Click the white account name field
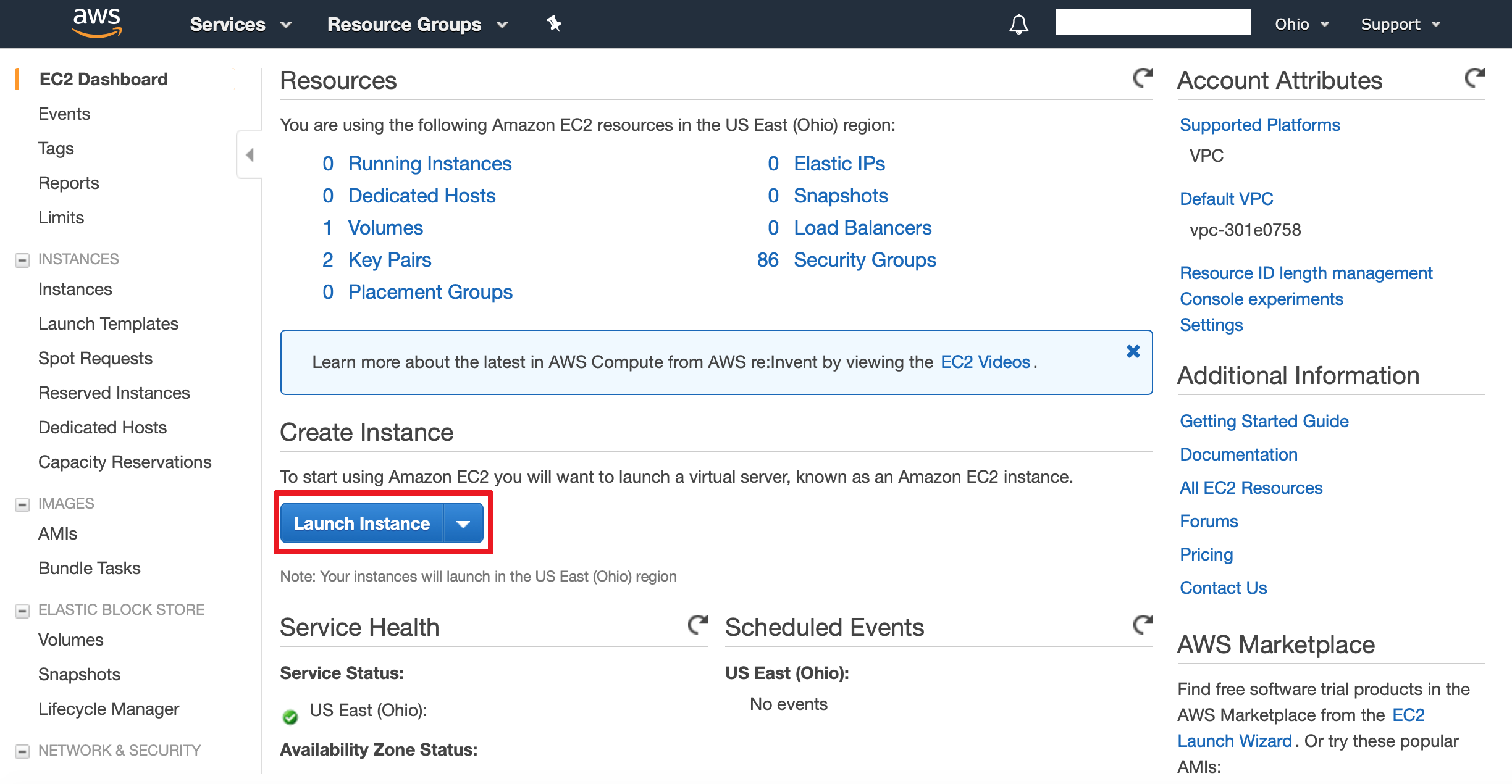 pos(1153,22)
